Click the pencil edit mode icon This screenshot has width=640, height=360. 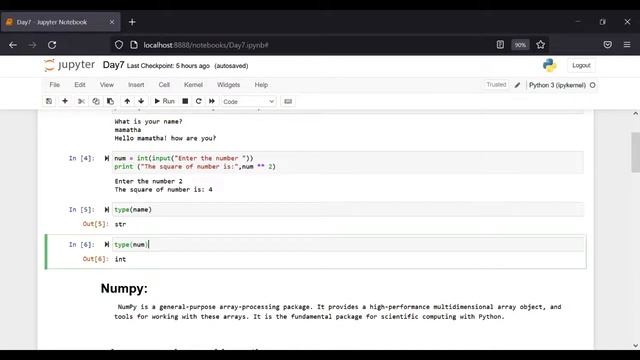coord(518,85)
